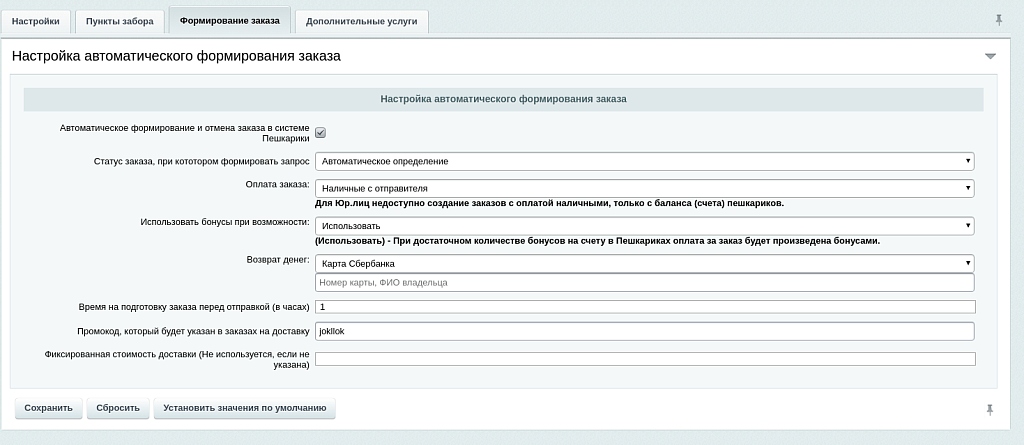
Task: Click the 'Сбросить' button
Action: pos(118,408)
